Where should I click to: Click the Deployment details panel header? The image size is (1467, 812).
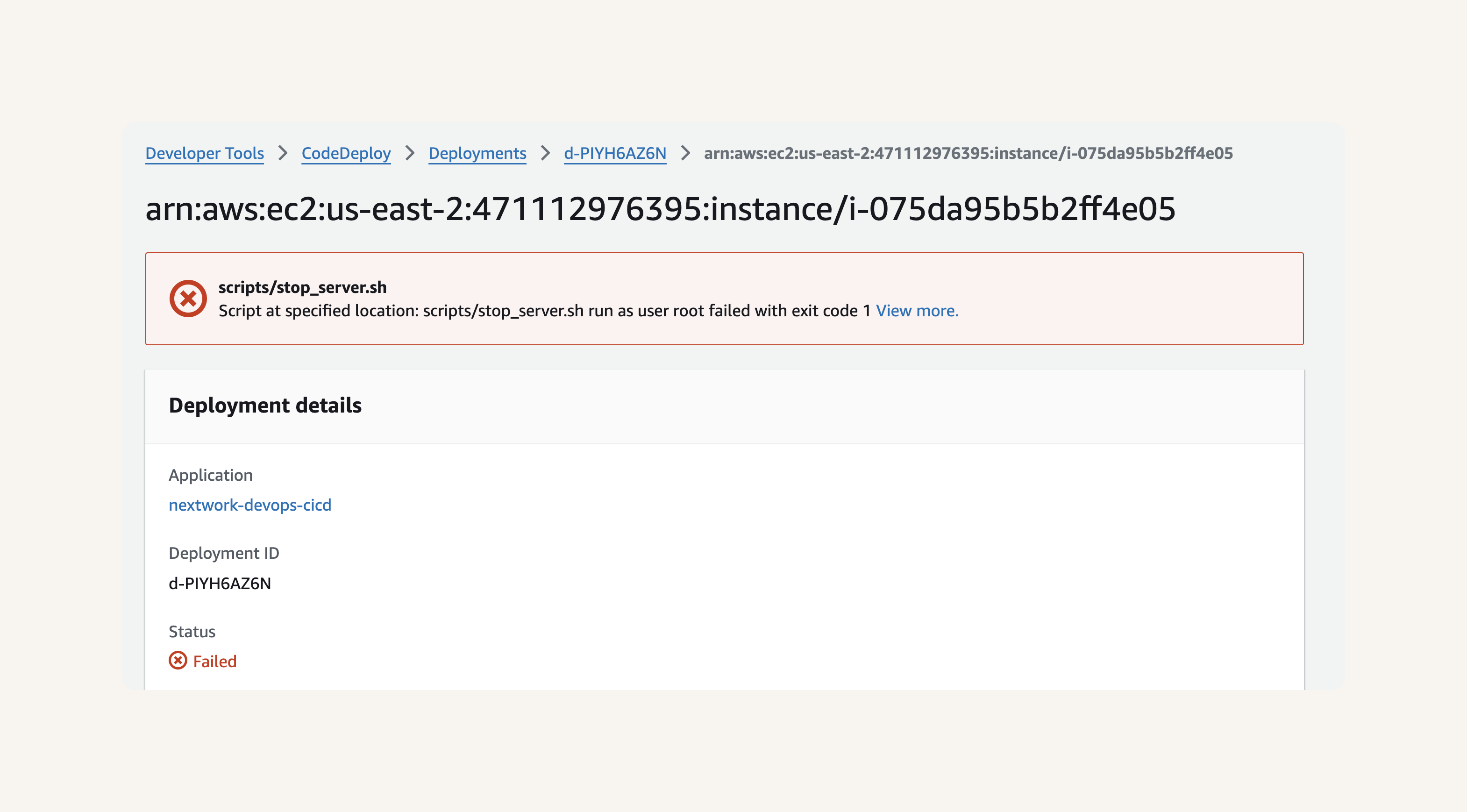pyautogui.click(x=724, y=406)
